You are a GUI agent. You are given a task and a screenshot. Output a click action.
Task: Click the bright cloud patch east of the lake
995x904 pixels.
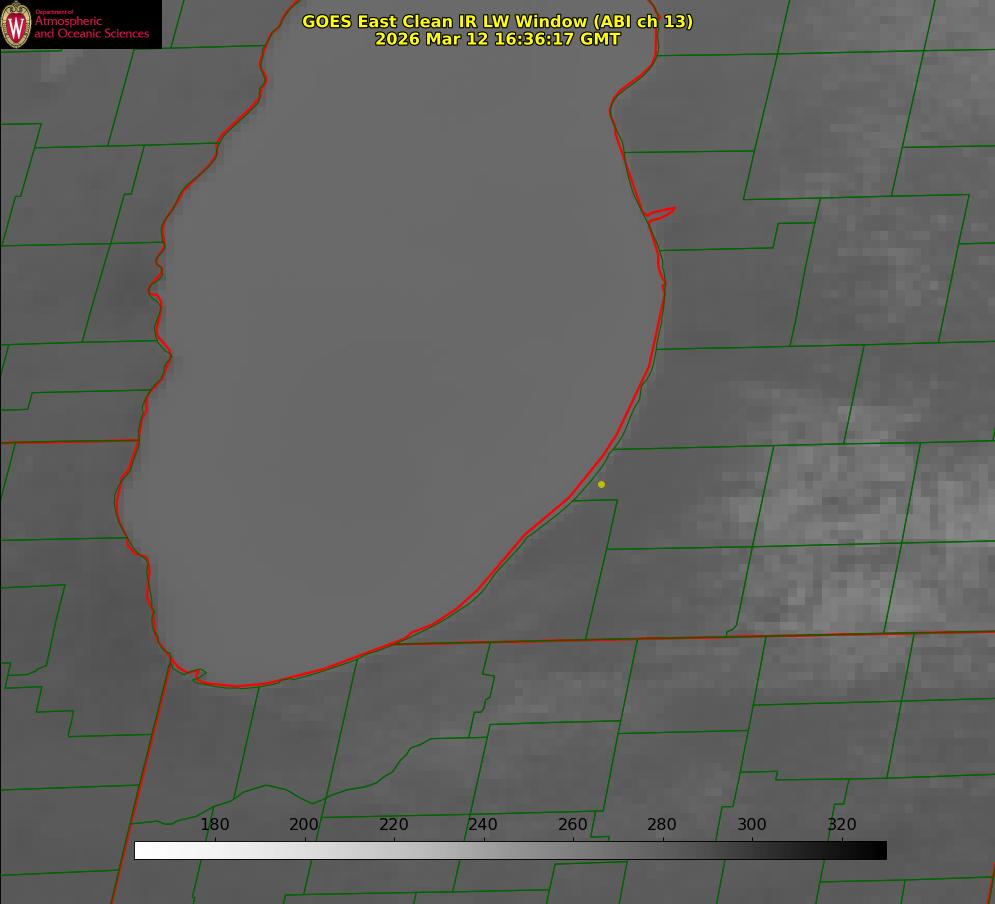pos(830,500)
